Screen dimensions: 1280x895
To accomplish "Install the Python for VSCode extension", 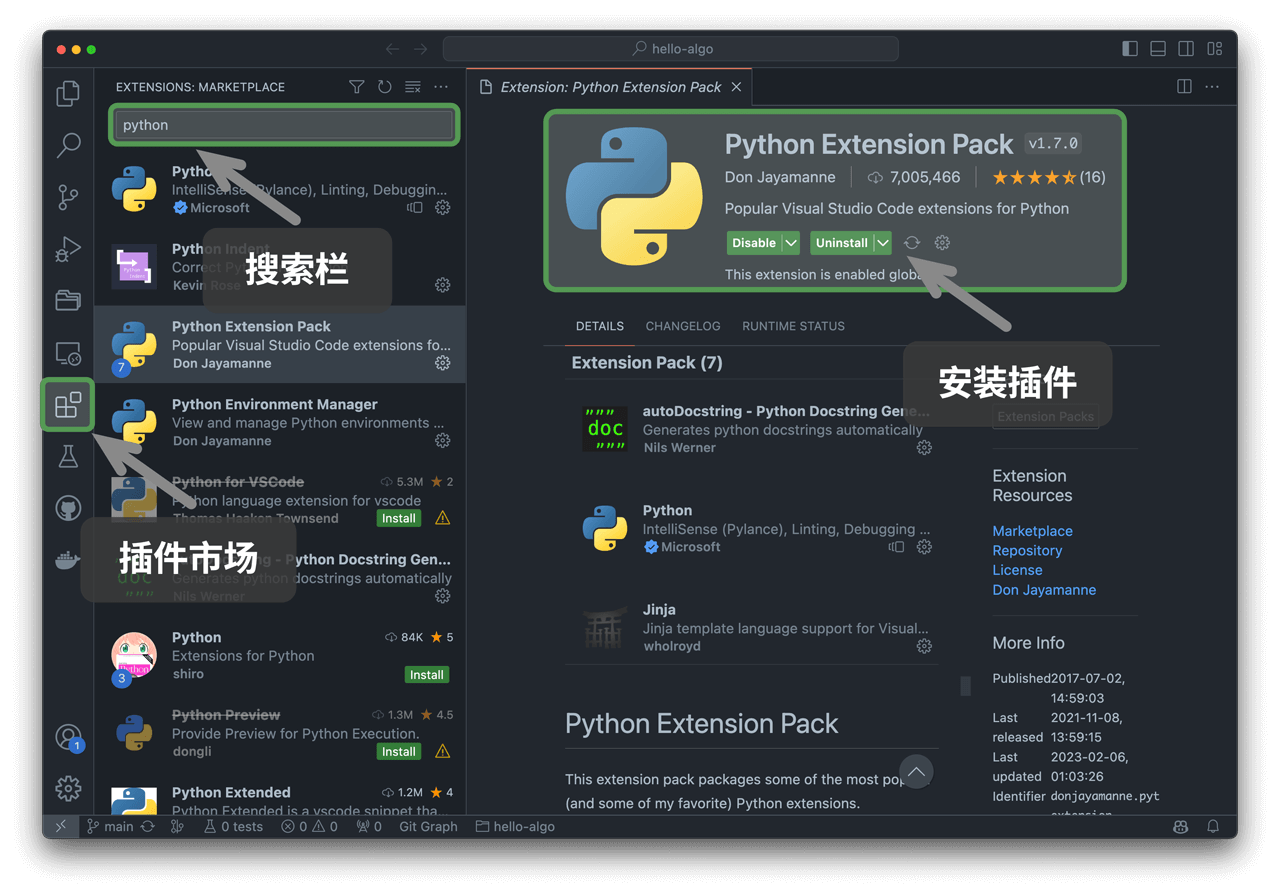I will (x=398, y=518).
